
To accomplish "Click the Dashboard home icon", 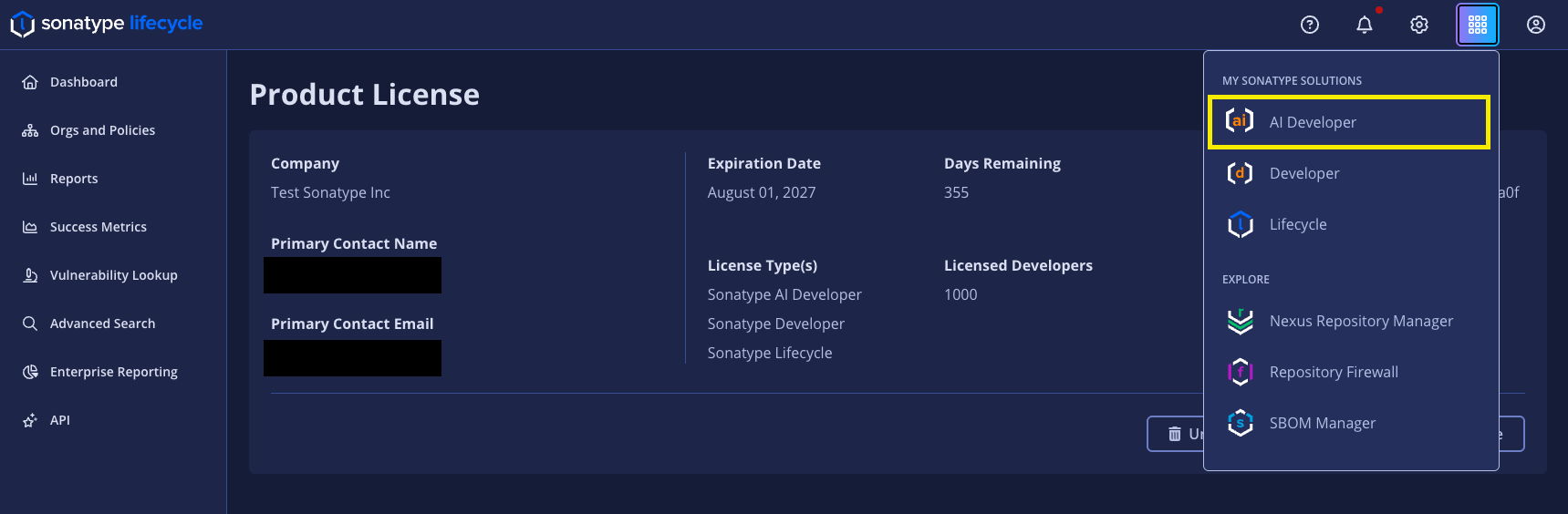I will tap(30, 82).
